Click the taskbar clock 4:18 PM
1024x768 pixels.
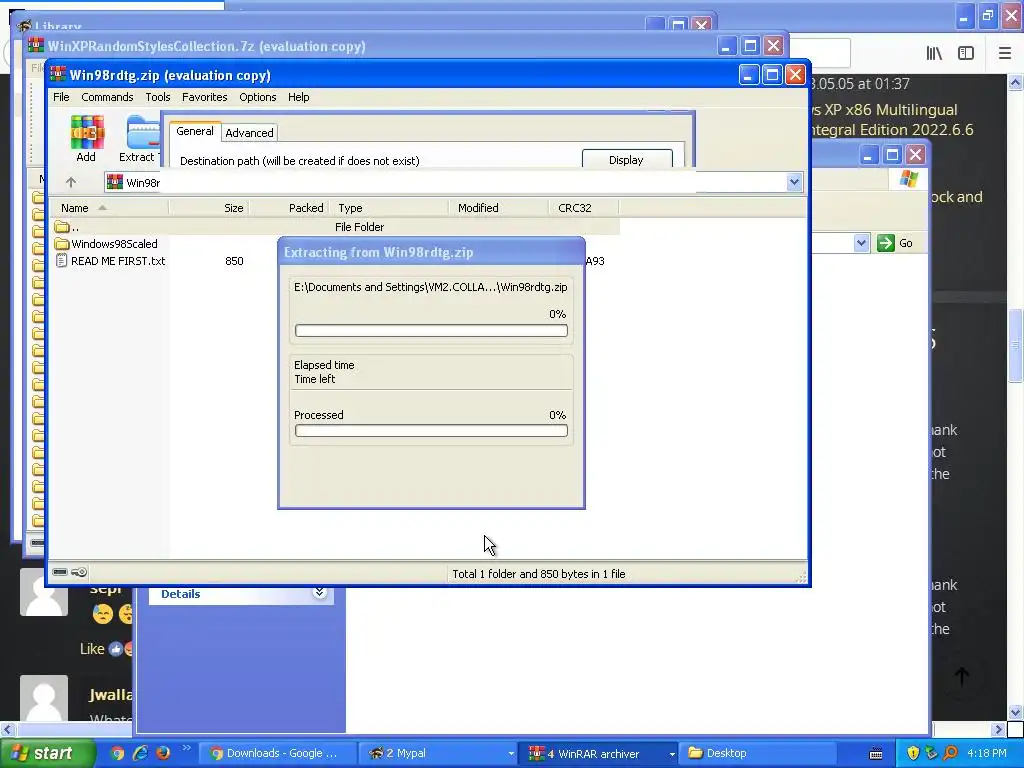(987, 753)
